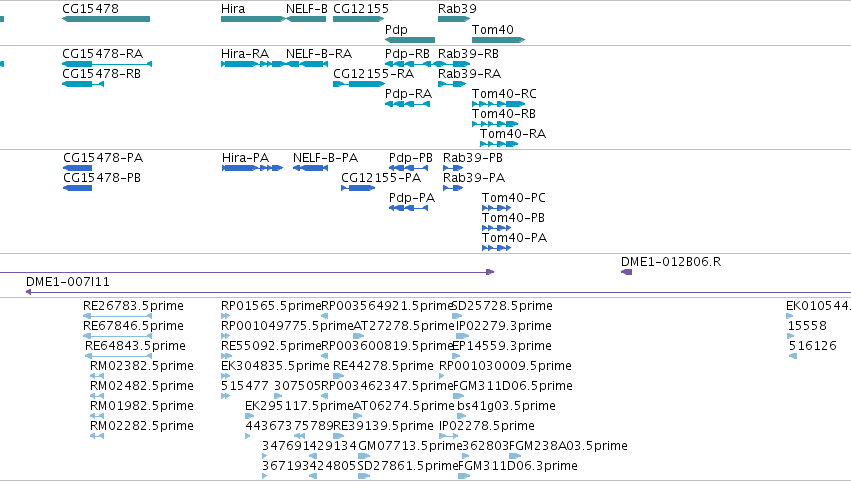Click EST label FGM238A03.5prime
Screen dimensions: 851x481
click(568, 447)
